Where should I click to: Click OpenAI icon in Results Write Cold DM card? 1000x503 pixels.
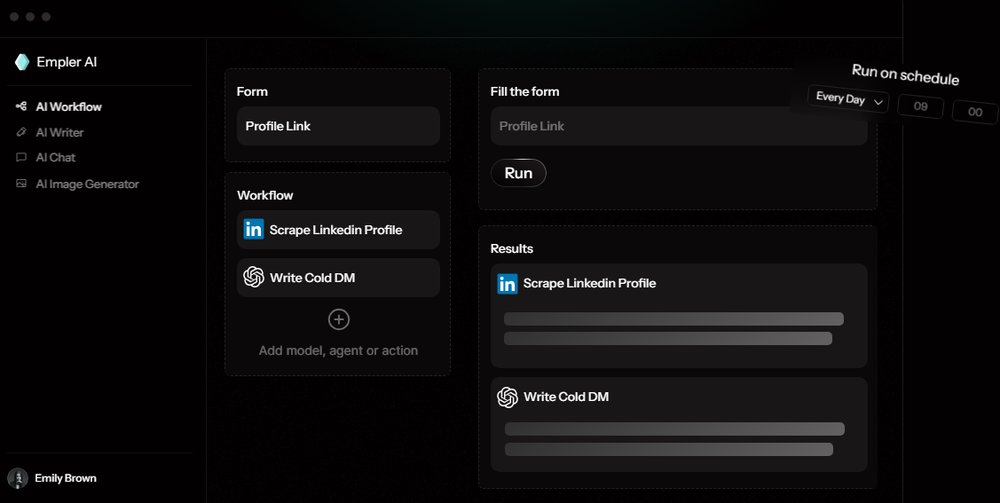[508, 397]
